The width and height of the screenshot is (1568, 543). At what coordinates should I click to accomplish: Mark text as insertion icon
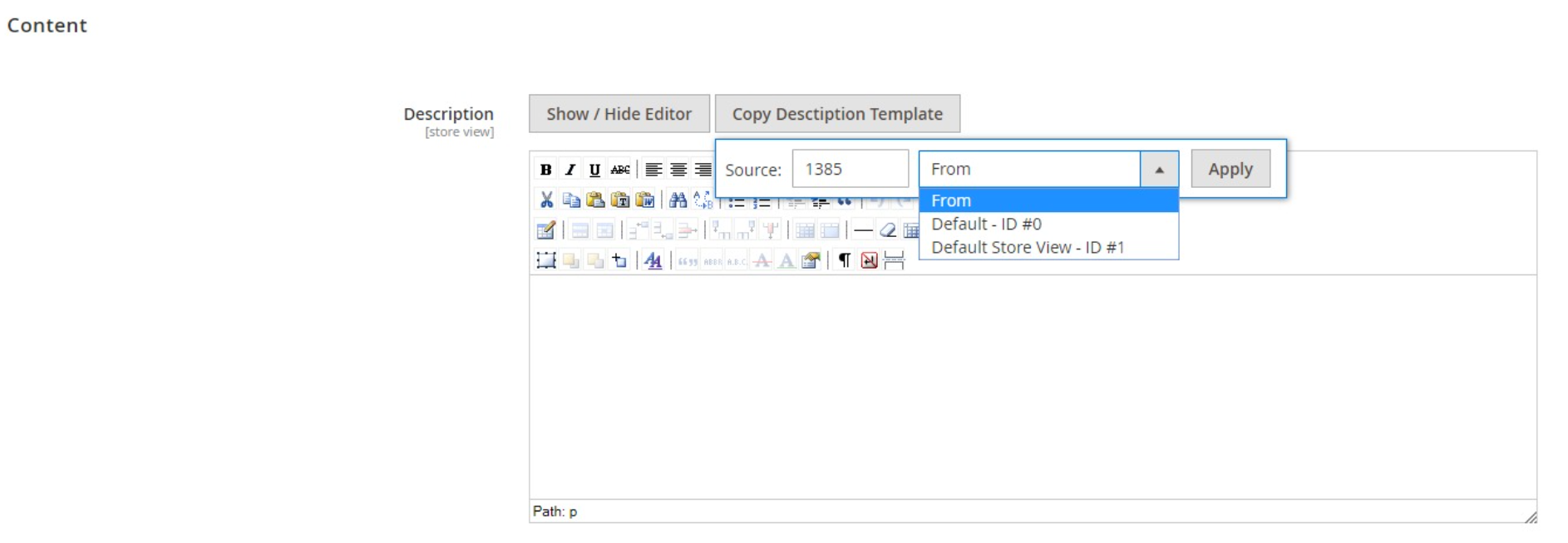pyautogui.click(x=786, y=260)
